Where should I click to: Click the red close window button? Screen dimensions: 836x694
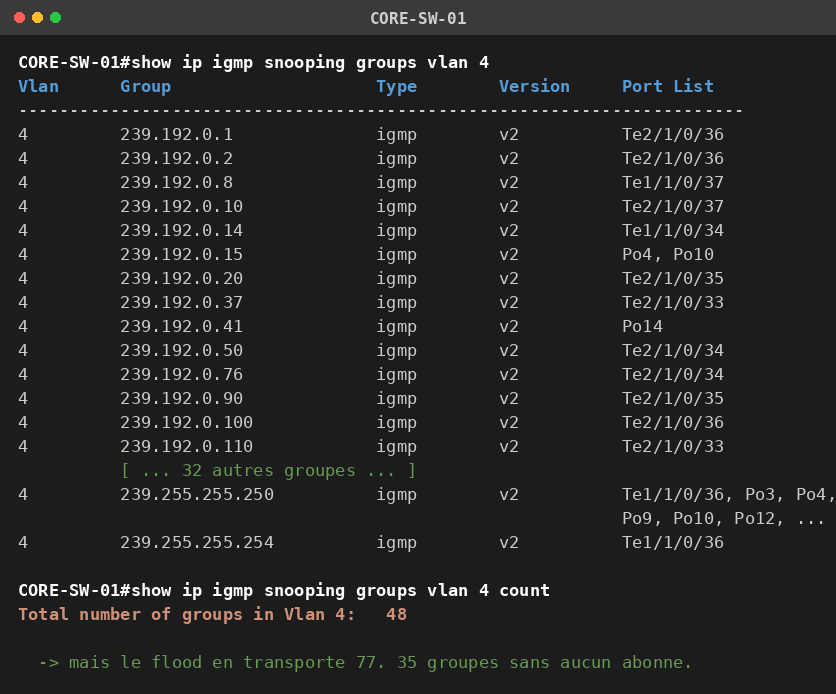20,18
